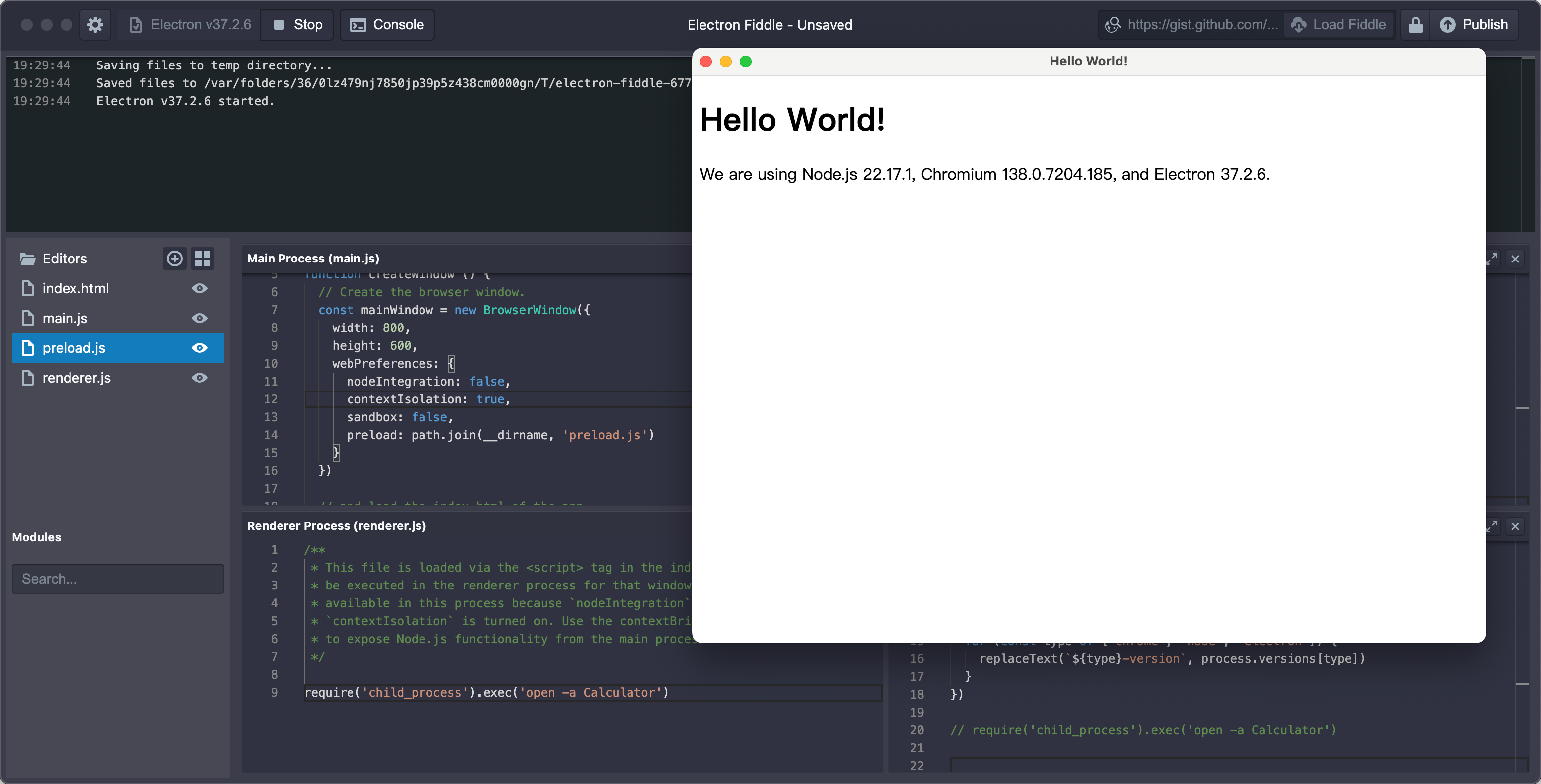Select main.js in Editors list
Image resolution: width=1541 pixels, height=784 pixels.
[x=118, y=318]
